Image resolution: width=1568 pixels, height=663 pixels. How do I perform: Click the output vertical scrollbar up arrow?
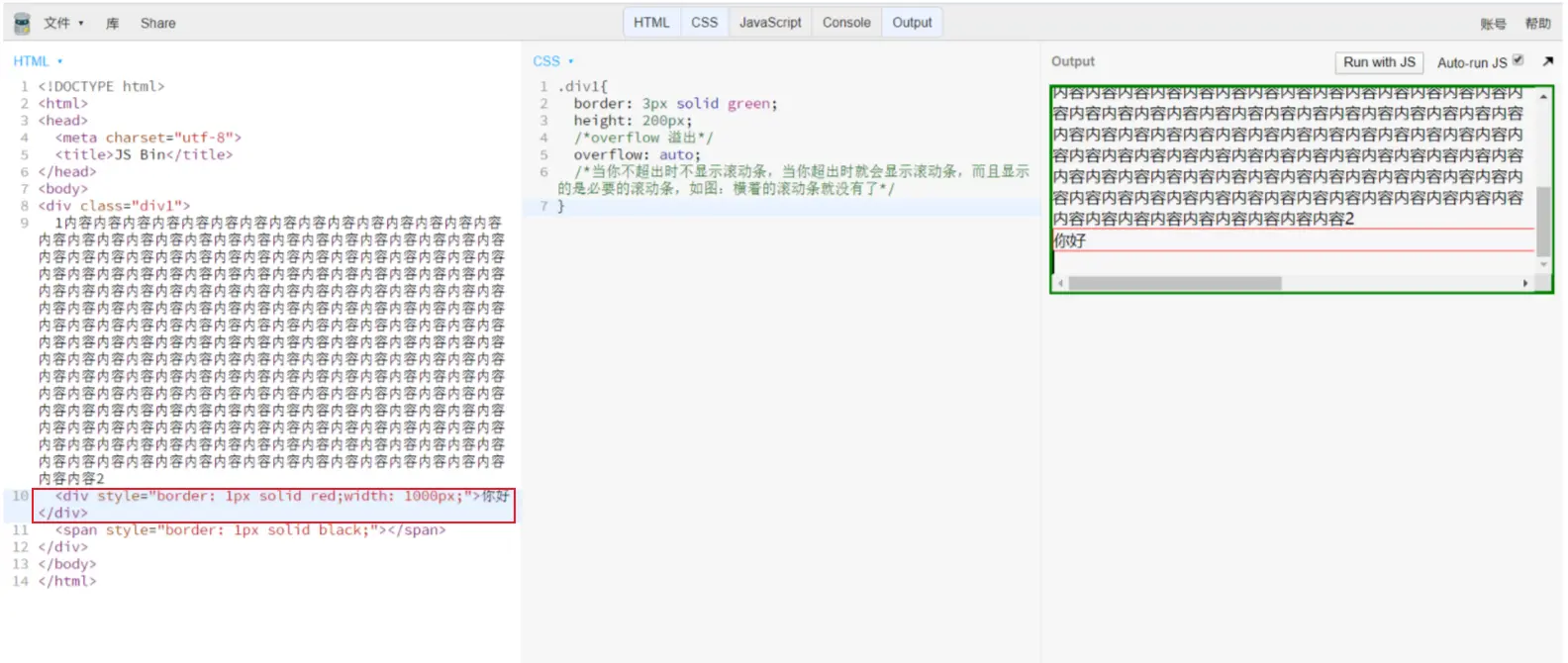1543,96
